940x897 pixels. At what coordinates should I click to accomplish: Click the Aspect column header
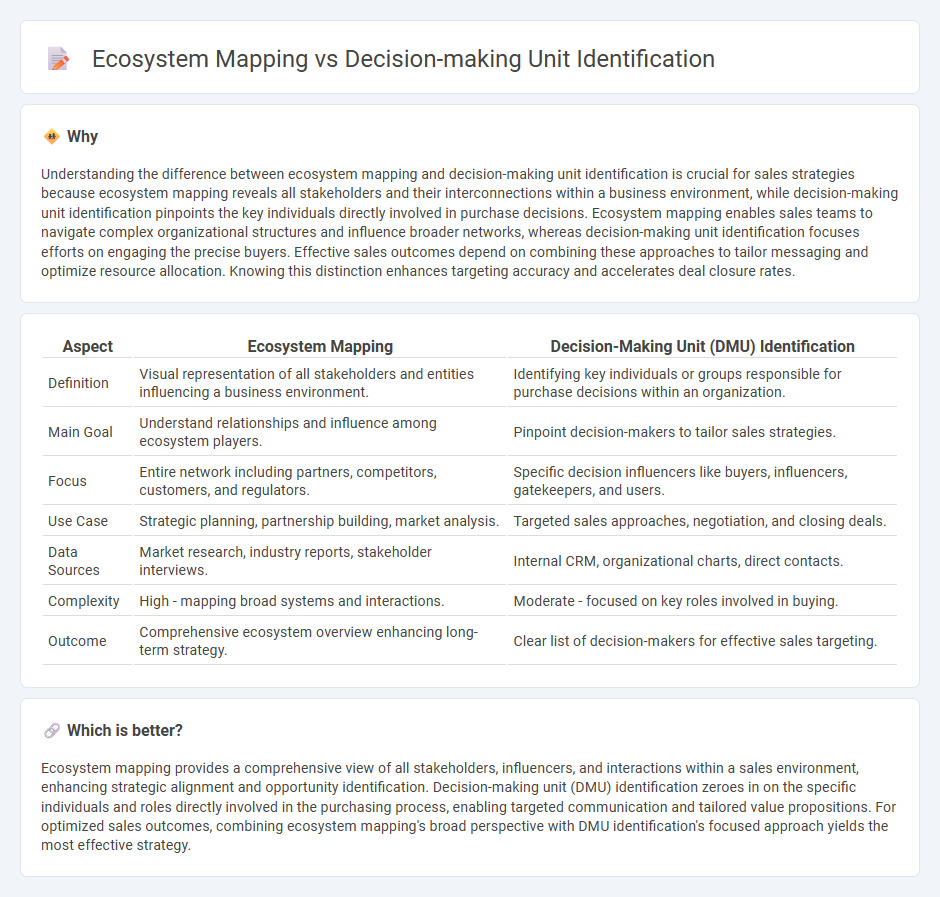tap(88, 346)
